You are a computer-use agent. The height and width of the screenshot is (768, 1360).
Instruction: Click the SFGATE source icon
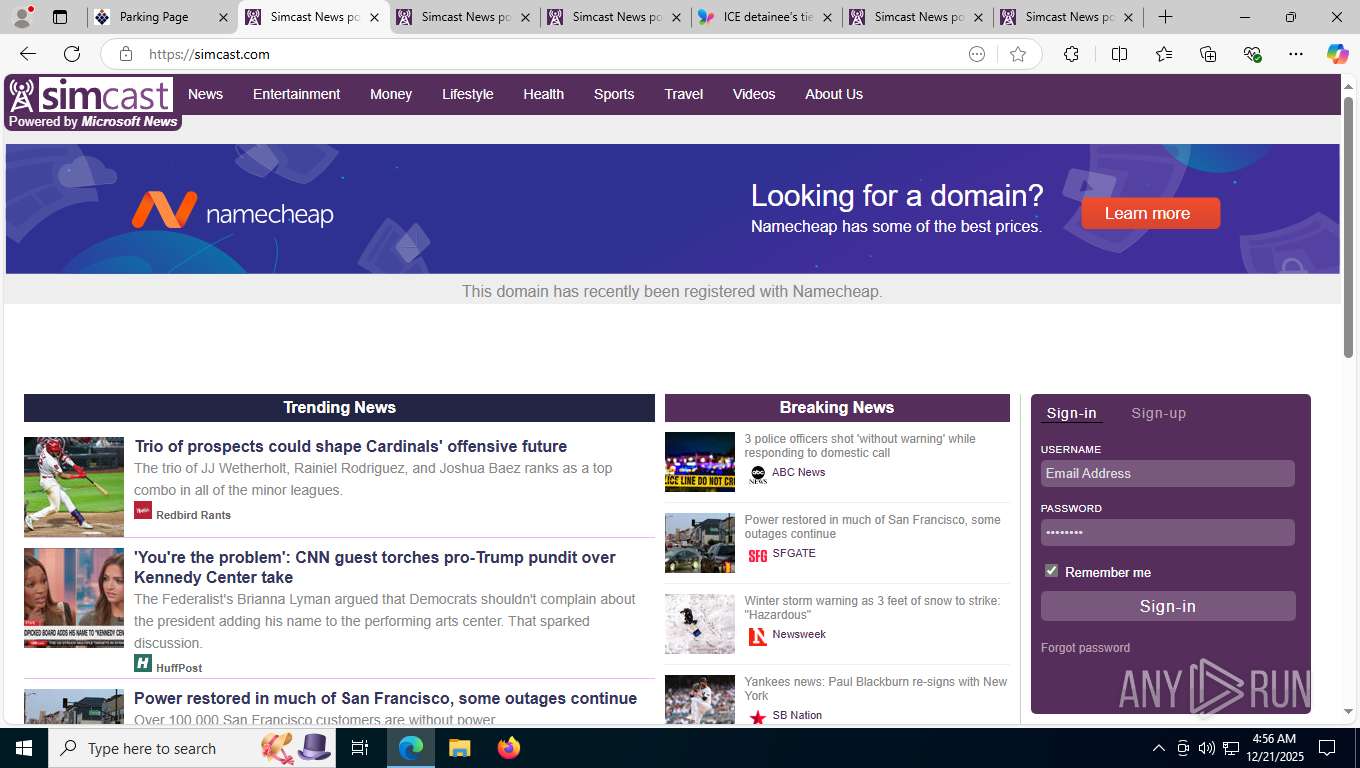758,555
